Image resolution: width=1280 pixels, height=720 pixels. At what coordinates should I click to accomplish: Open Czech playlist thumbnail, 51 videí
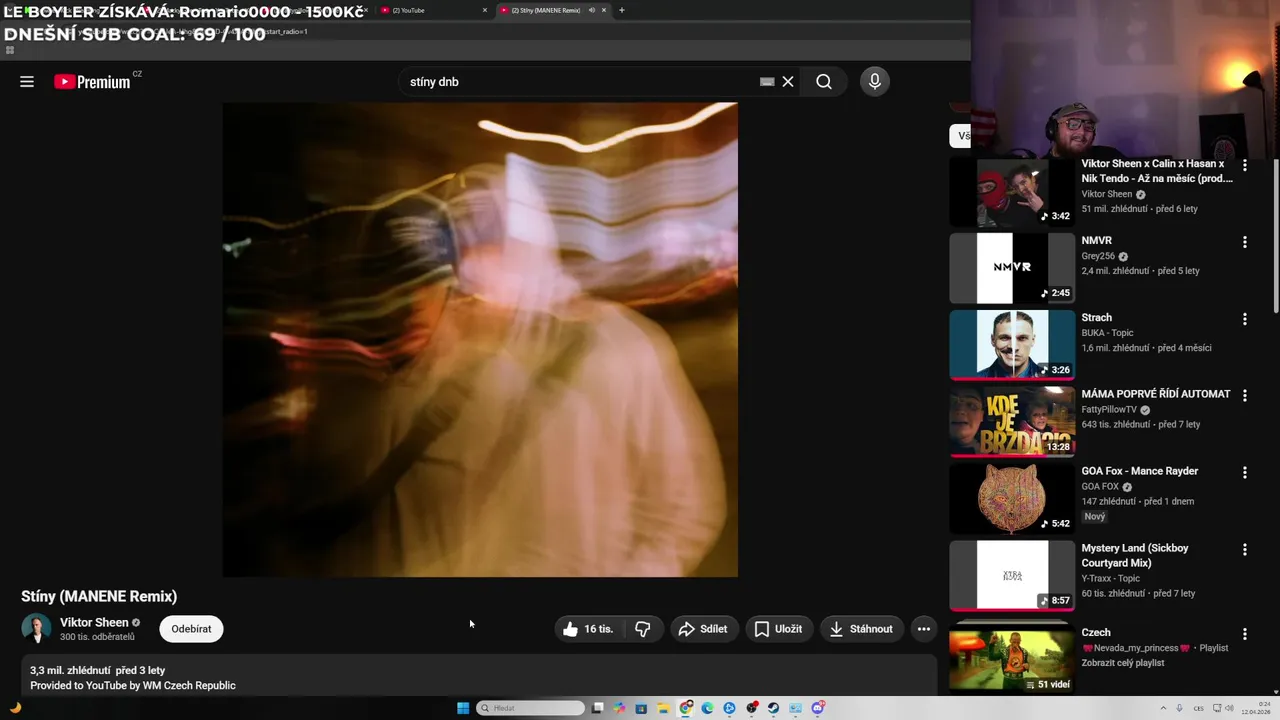[1012, 657]
